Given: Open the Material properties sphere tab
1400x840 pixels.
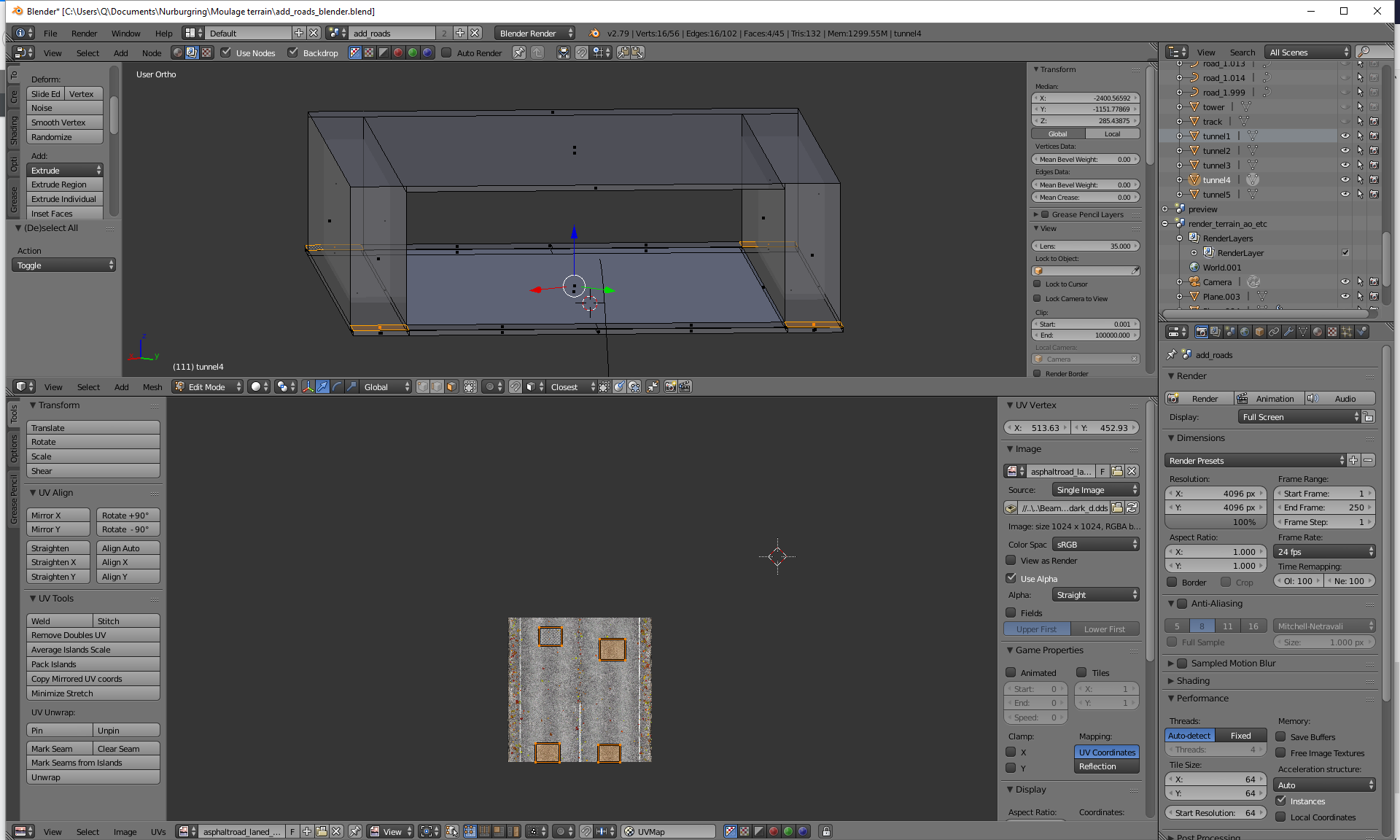Looking at the screenshot, I should (1318, 332).
